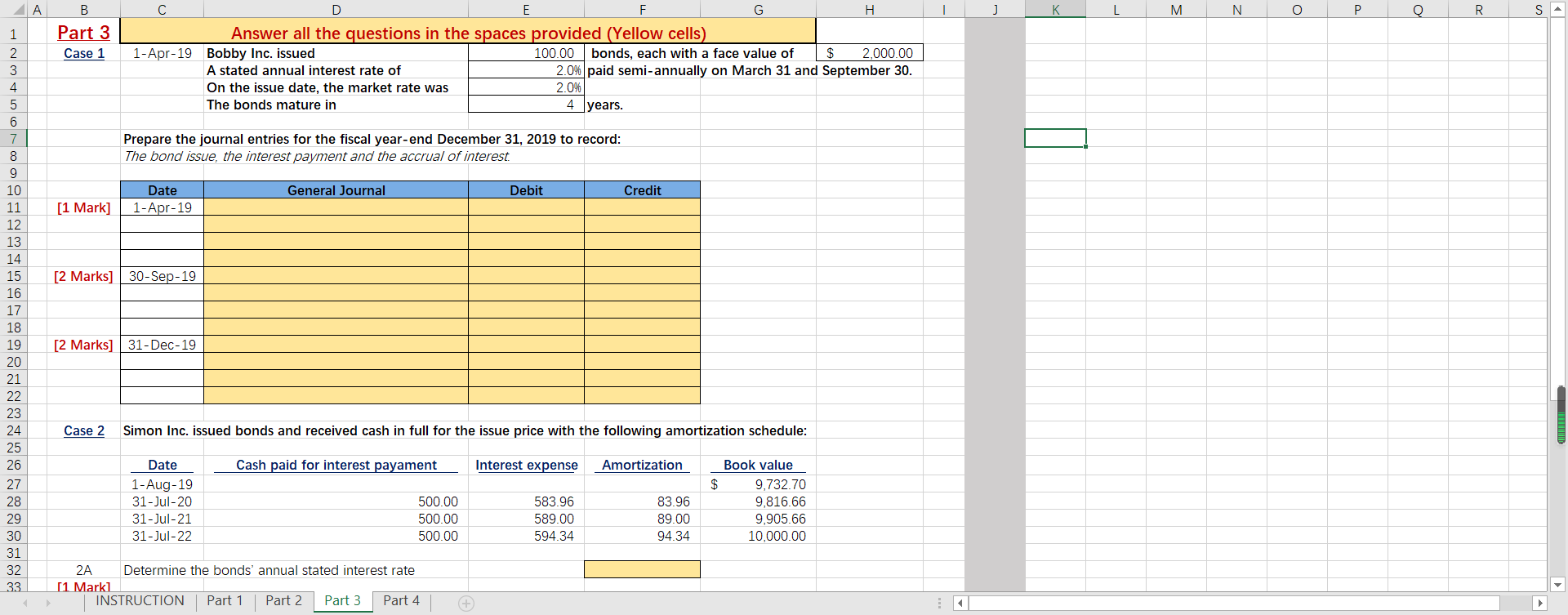Select the Part 3 sheet tab
1568x615 pixels.
(342, 600)
